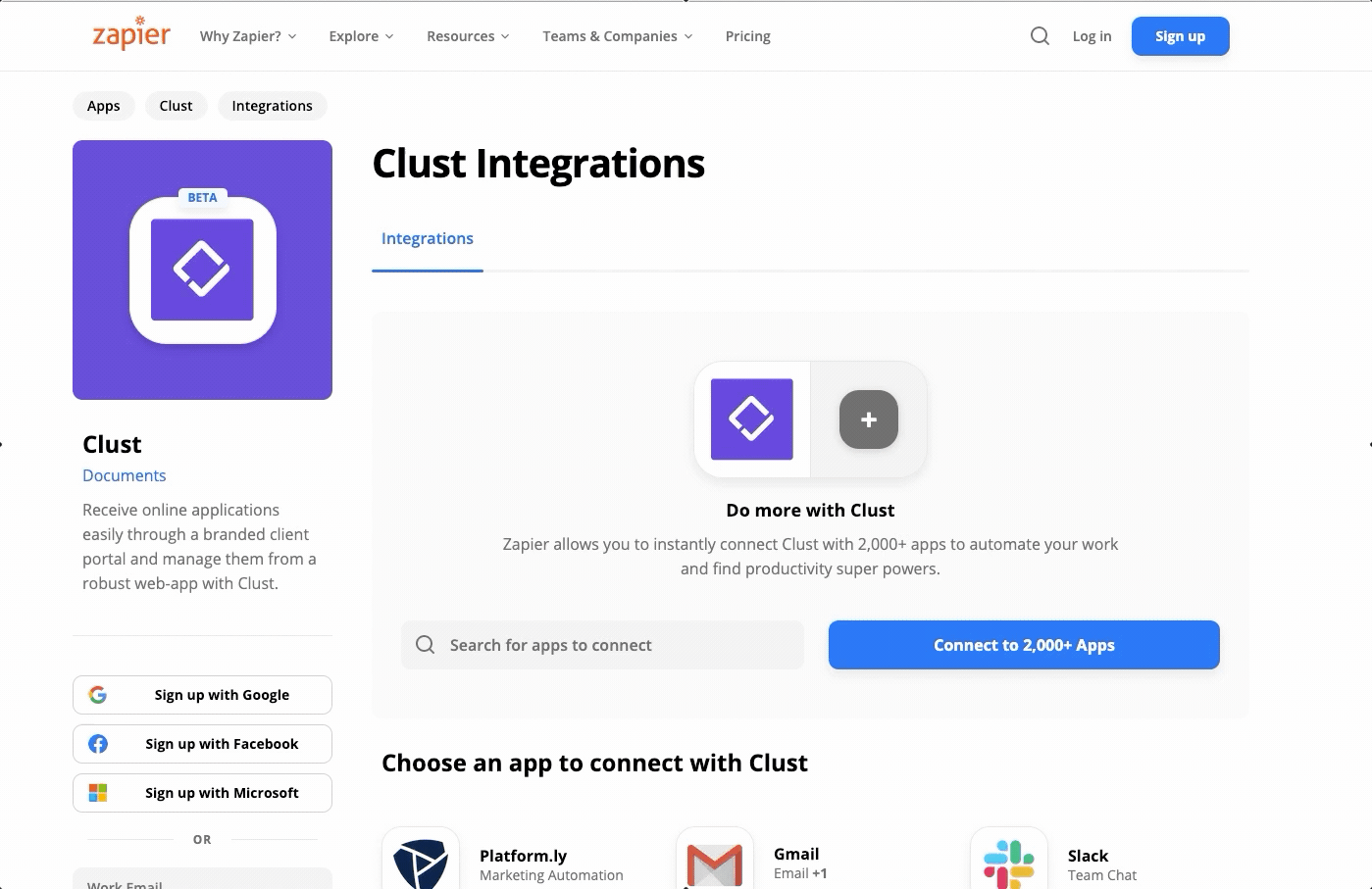Image resolution: width=1372 pixels, height=889 pixels.
Task: Open the Resources dropdown menu
Action: (x=468, y=36)
